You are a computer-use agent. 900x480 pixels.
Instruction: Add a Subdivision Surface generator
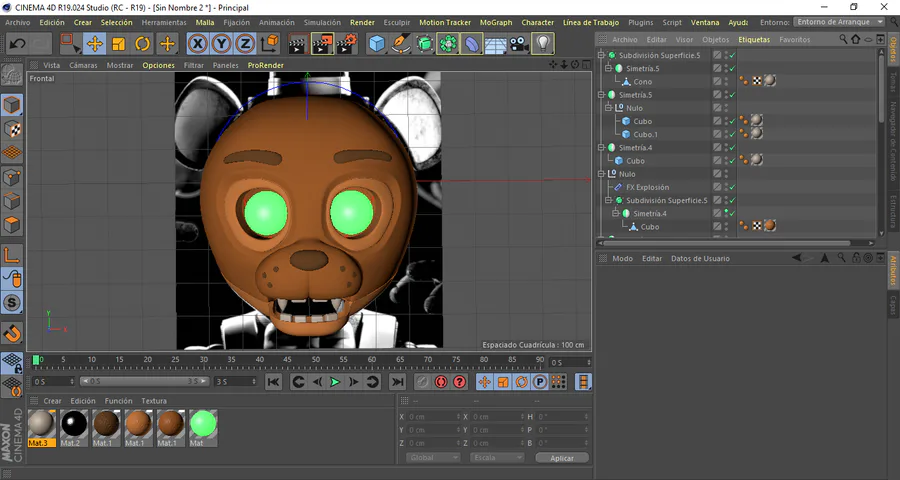pyautogui.click(x=424, y=44)
